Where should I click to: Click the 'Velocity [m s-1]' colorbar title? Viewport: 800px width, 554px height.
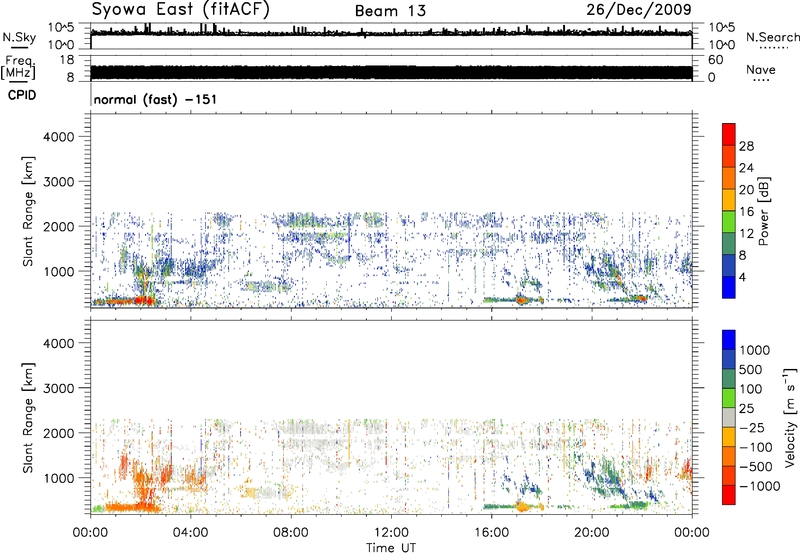tap(790, 417)
